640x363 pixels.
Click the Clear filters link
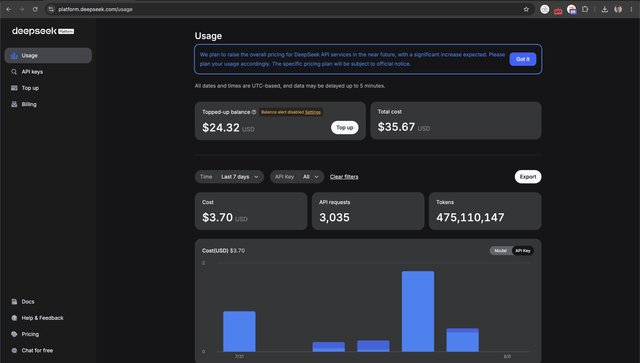[x=344, y=177]
